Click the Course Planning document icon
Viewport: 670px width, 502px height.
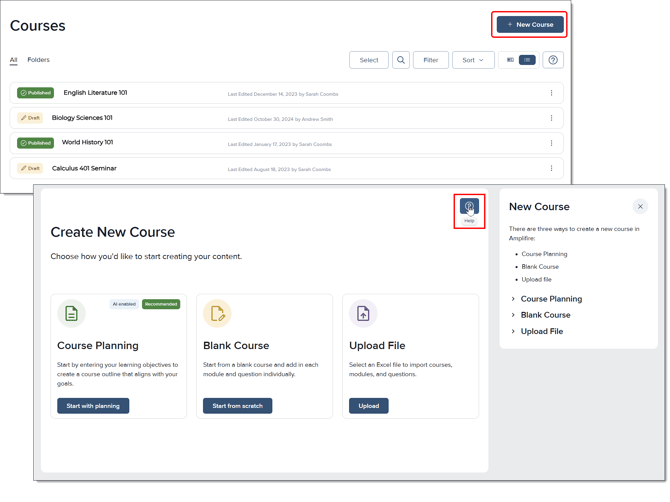click(71, 314)
